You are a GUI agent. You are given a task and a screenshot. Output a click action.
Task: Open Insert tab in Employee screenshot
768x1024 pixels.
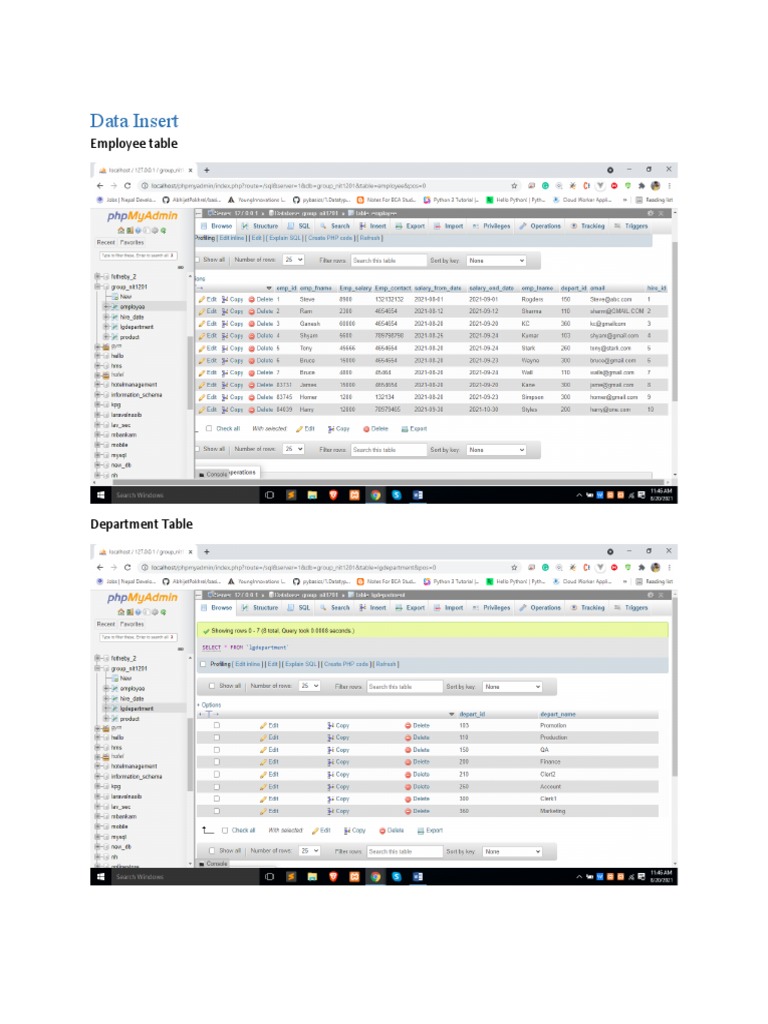click(373, 226)
